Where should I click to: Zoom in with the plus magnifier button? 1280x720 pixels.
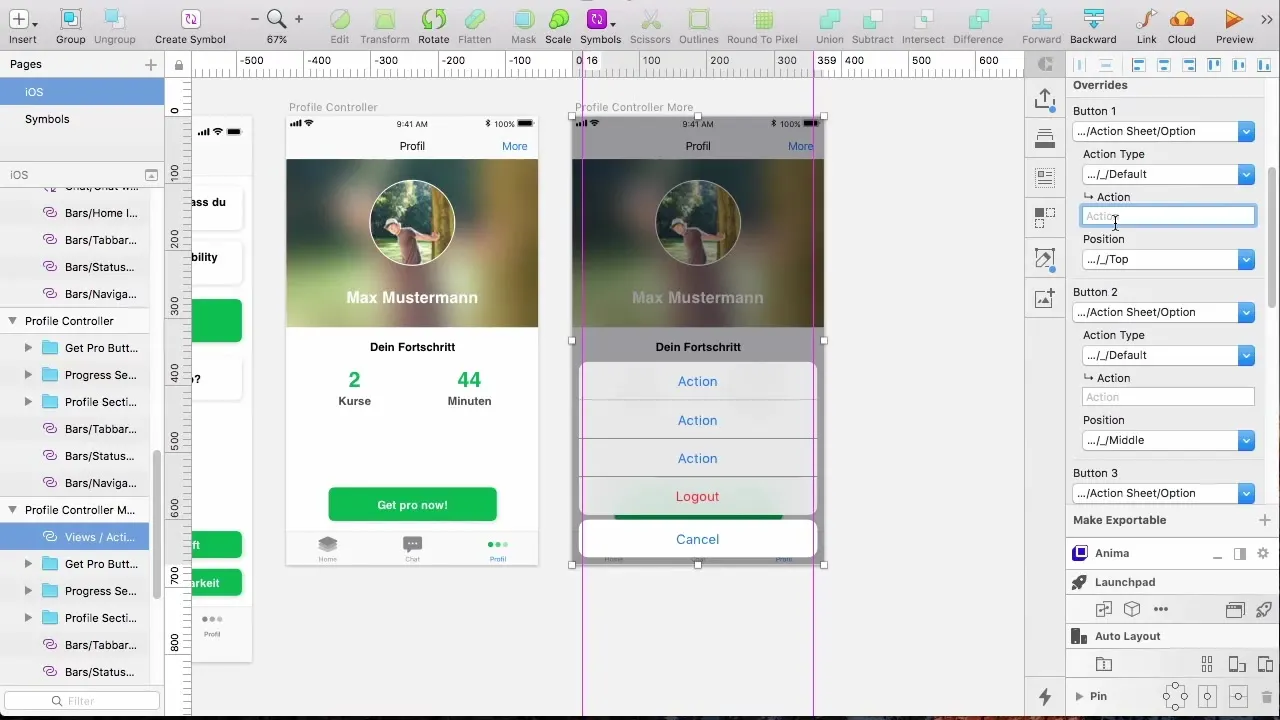[x=298, y=19]
